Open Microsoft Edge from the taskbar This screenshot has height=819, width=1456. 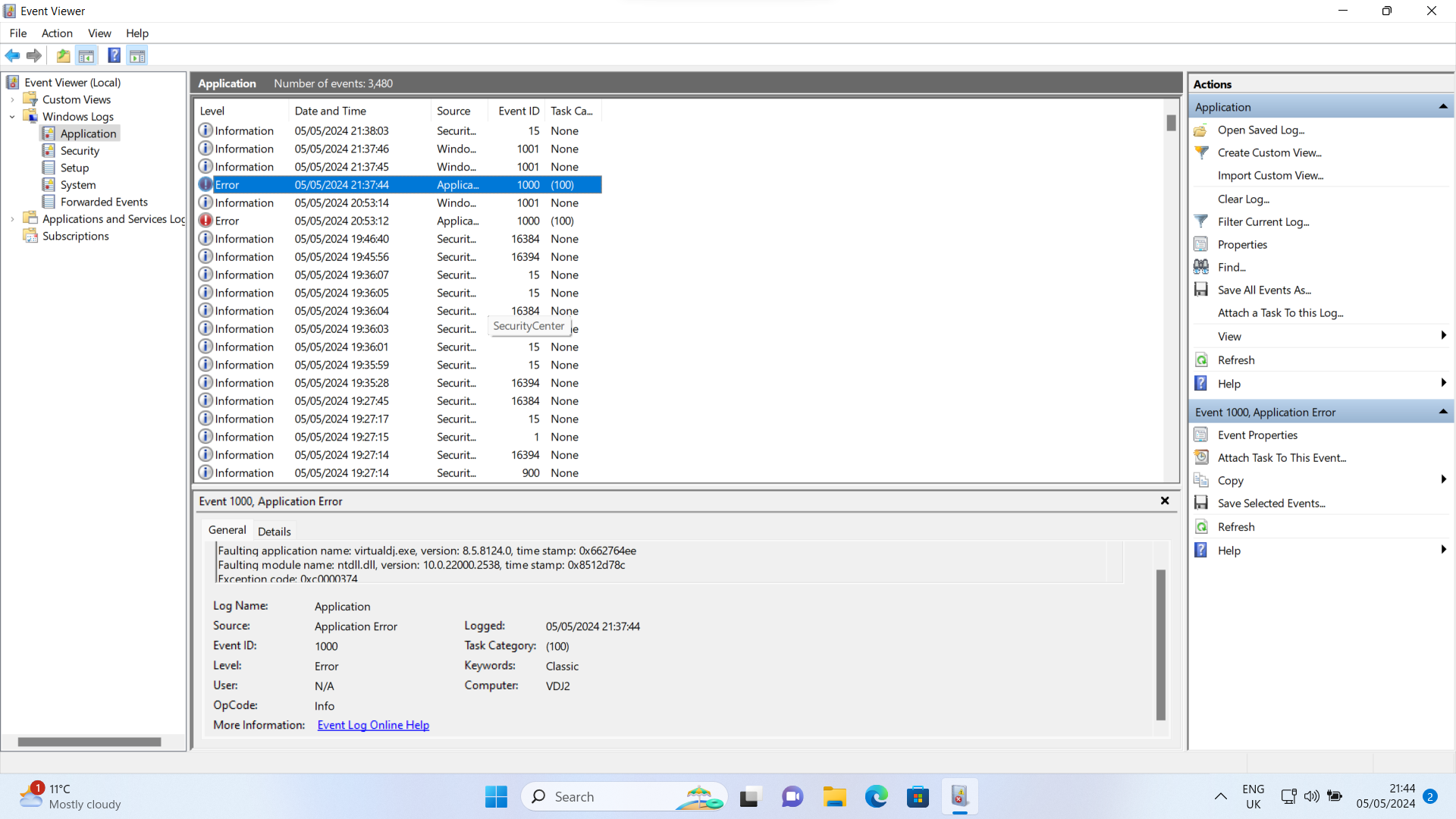876,796
